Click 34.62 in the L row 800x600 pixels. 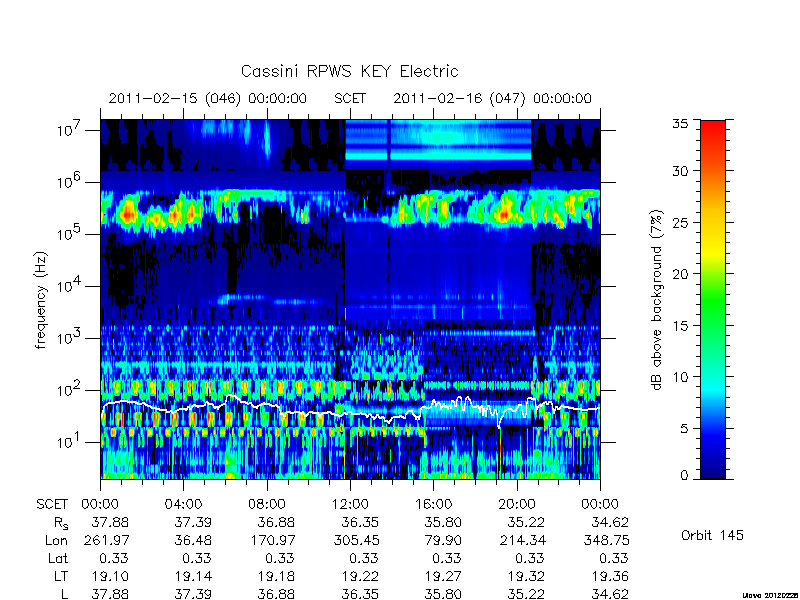pos(610,594)
